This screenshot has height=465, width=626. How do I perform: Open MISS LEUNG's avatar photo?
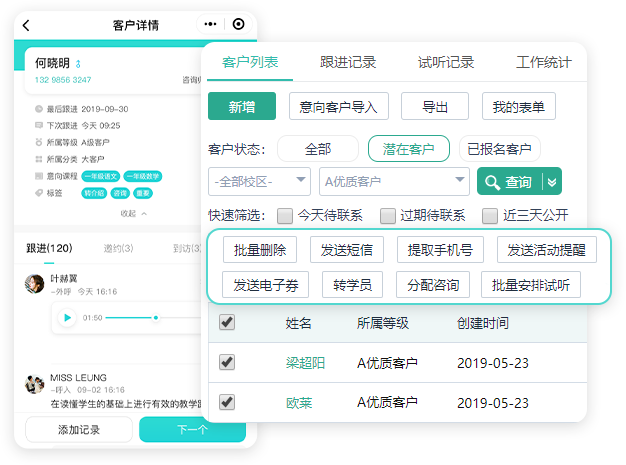35,383
